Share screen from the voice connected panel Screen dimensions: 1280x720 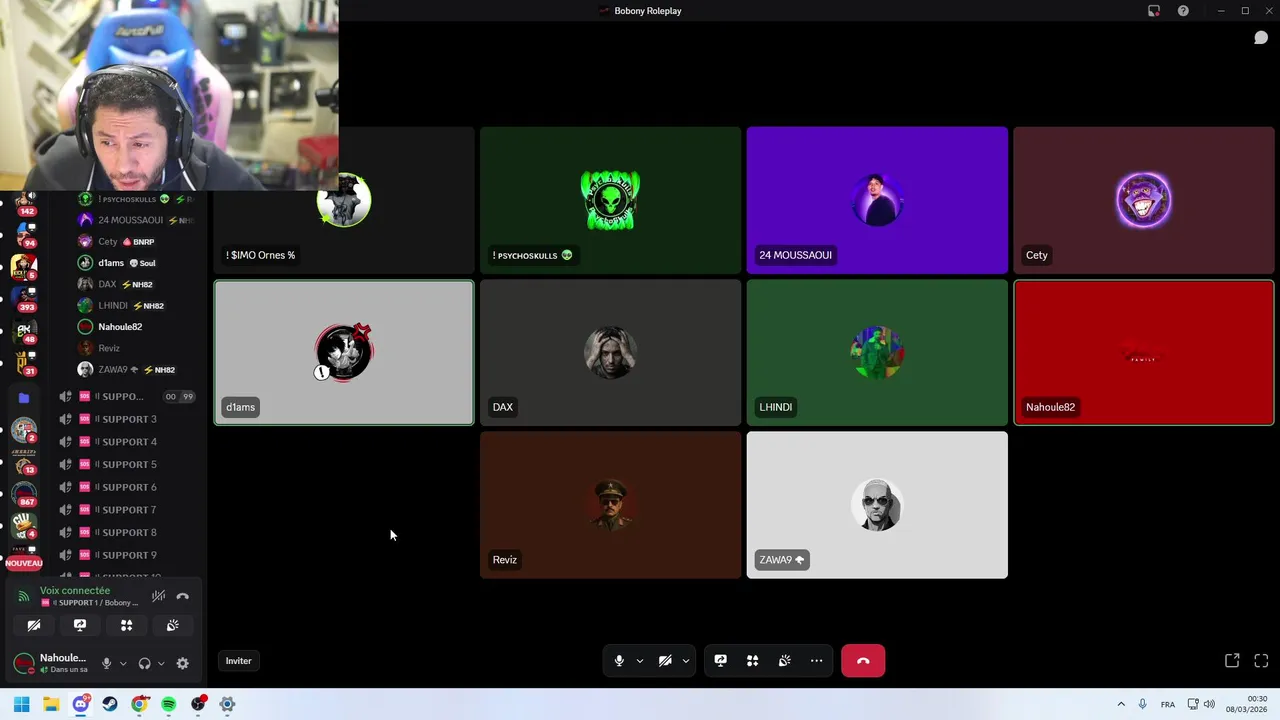pos(80,625)
